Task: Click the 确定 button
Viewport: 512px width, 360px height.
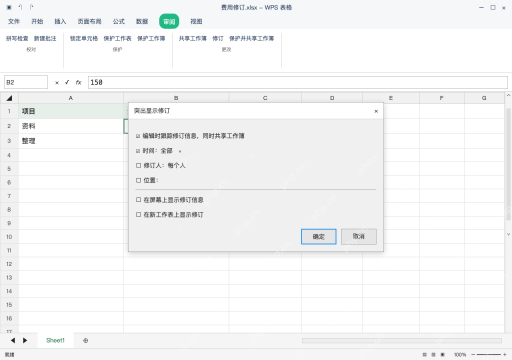Action: pos(319,236)
